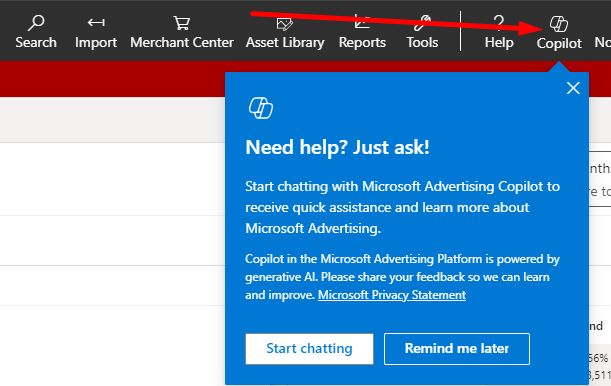This screenshot has width=611, height=386.
Task: Open Import via its arrow icon
Action: point(96,23)
